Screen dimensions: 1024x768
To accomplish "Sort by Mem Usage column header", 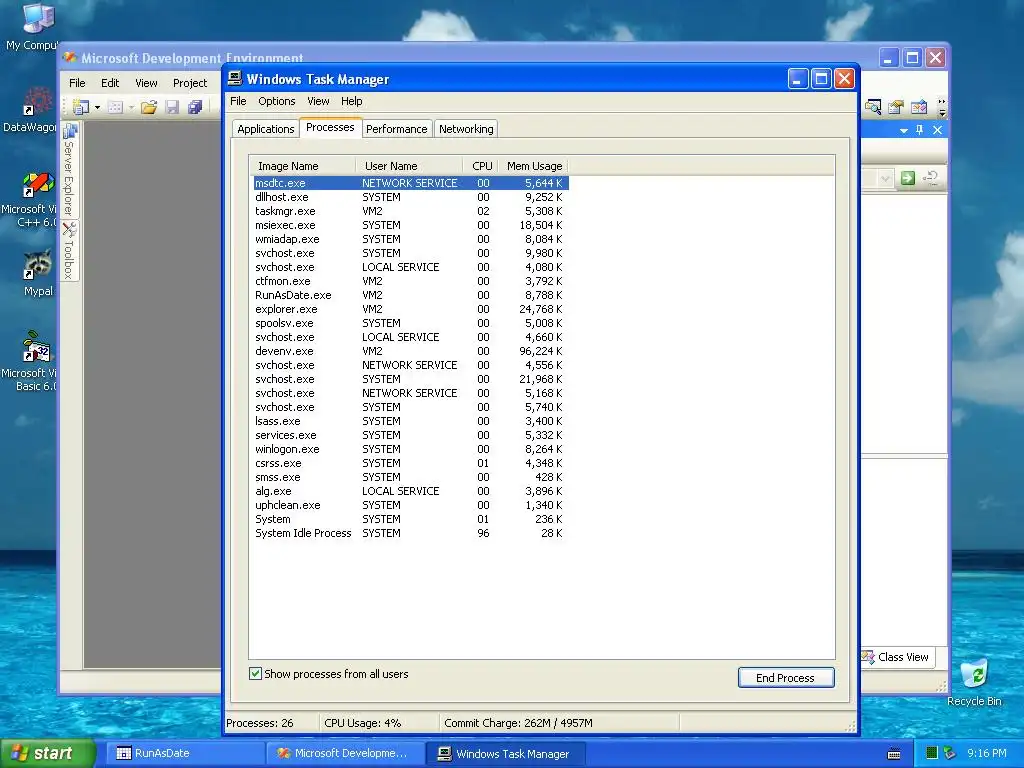I will 534,166.
